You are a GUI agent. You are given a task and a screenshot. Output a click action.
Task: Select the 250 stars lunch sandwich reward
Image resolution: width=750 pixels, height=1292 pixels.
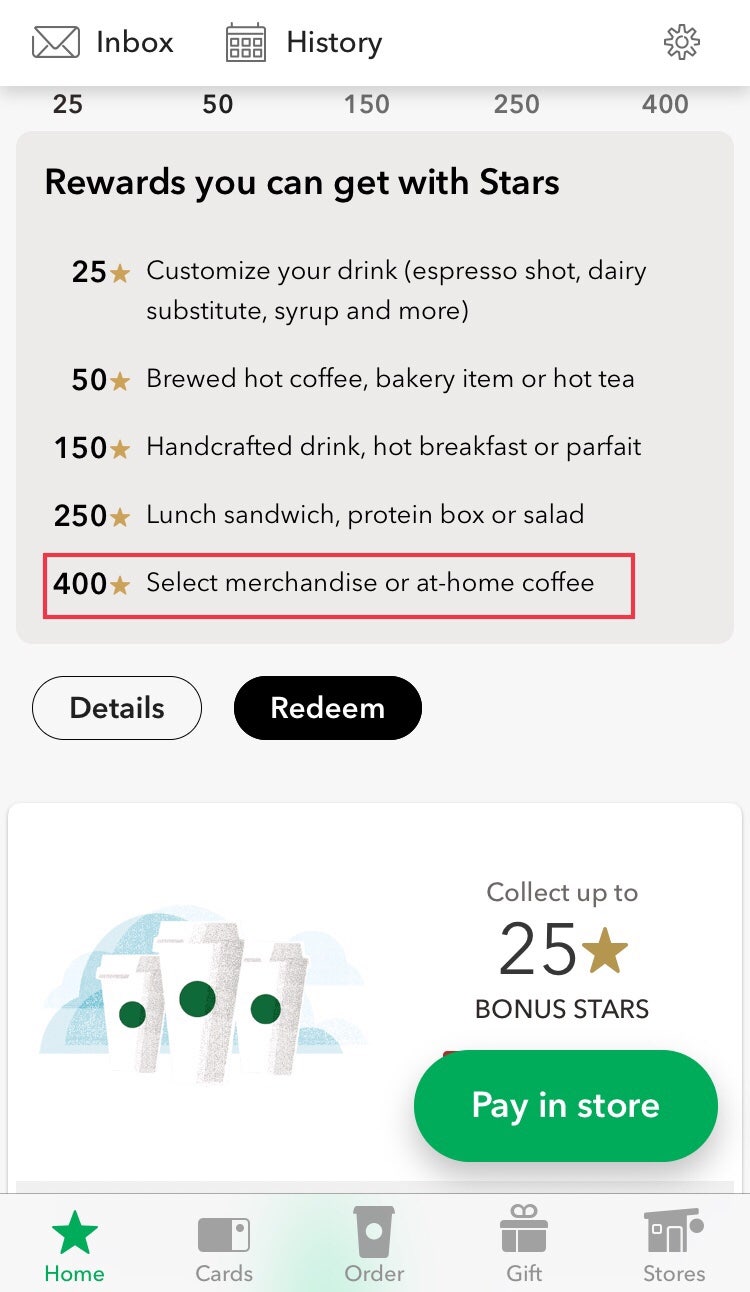(x=320, y=515)
